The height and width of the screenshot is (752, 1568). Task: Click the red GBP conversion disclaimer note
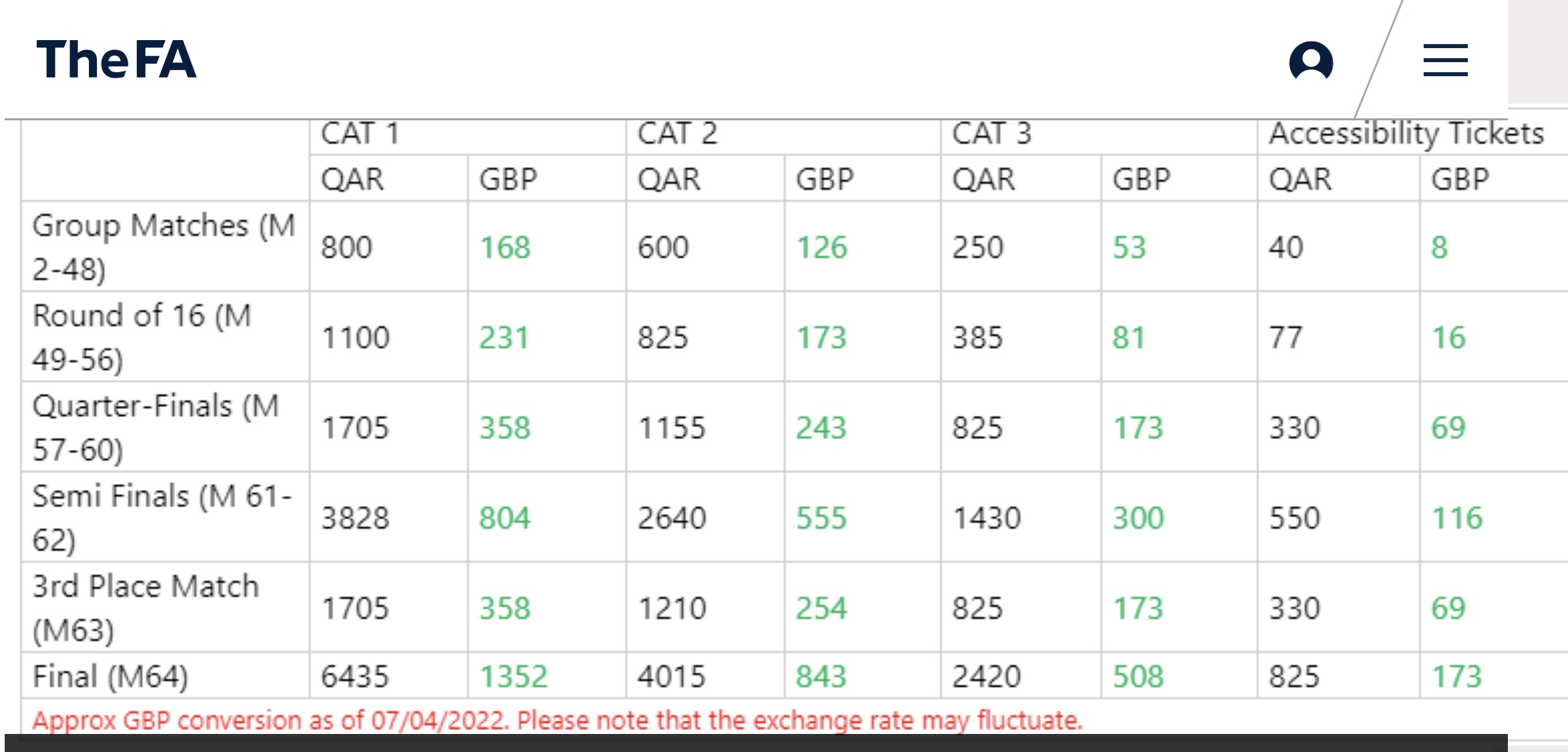click(x=557, y=721)
